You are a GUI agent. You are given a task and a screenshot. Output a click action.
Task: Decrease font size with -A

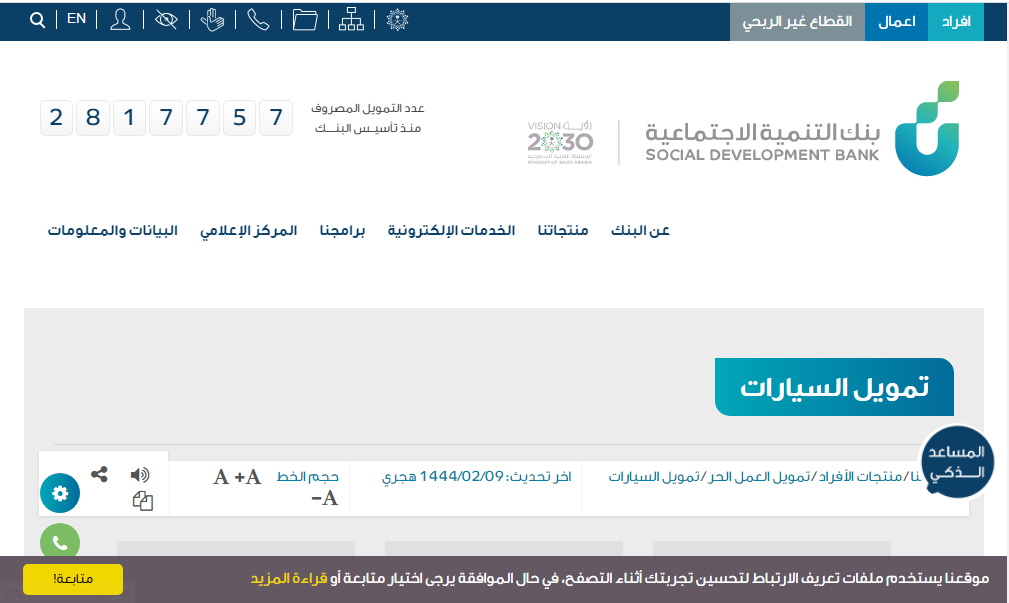point(324,498)
